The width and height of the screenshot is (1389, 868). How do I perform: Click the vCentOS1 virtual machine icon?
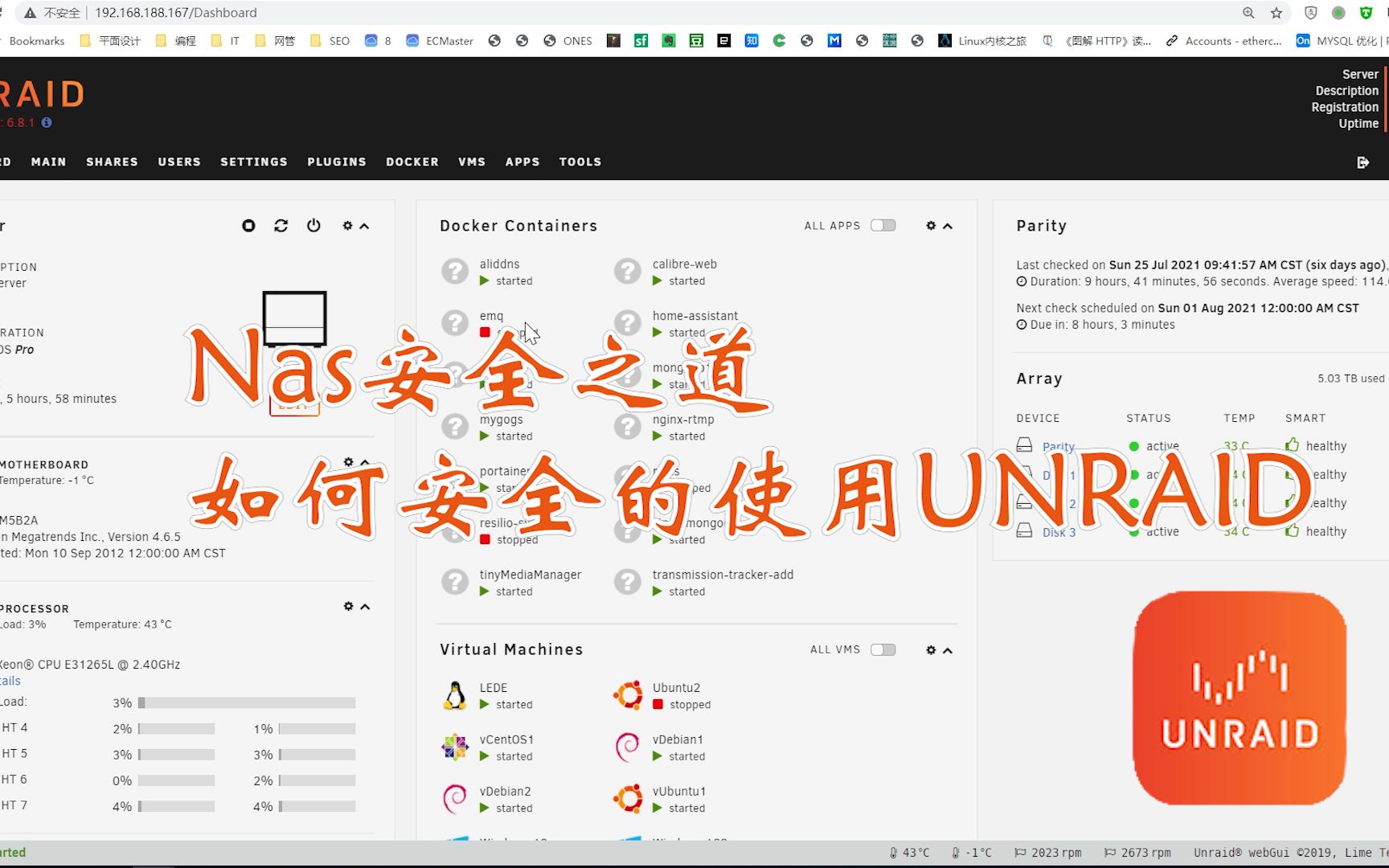point(455,747)
